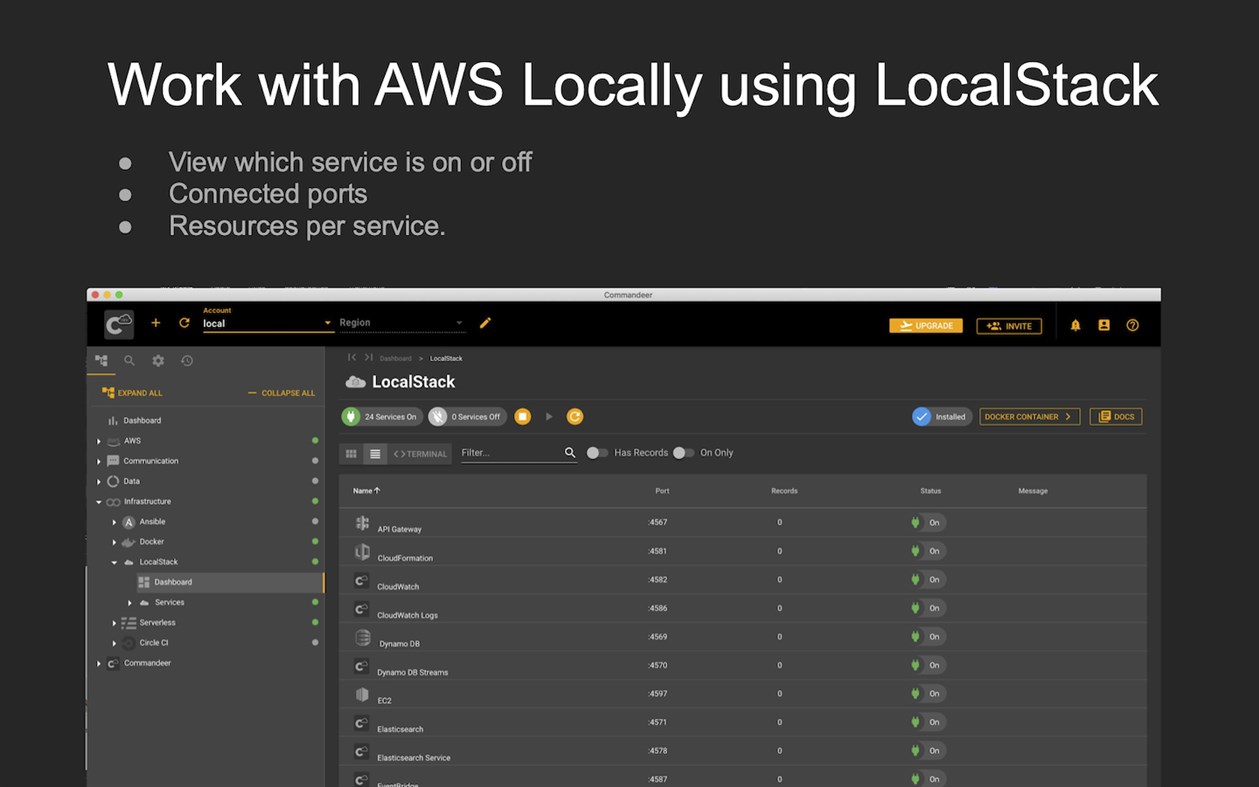Expand the Communication tree node

tap(98, 461)
